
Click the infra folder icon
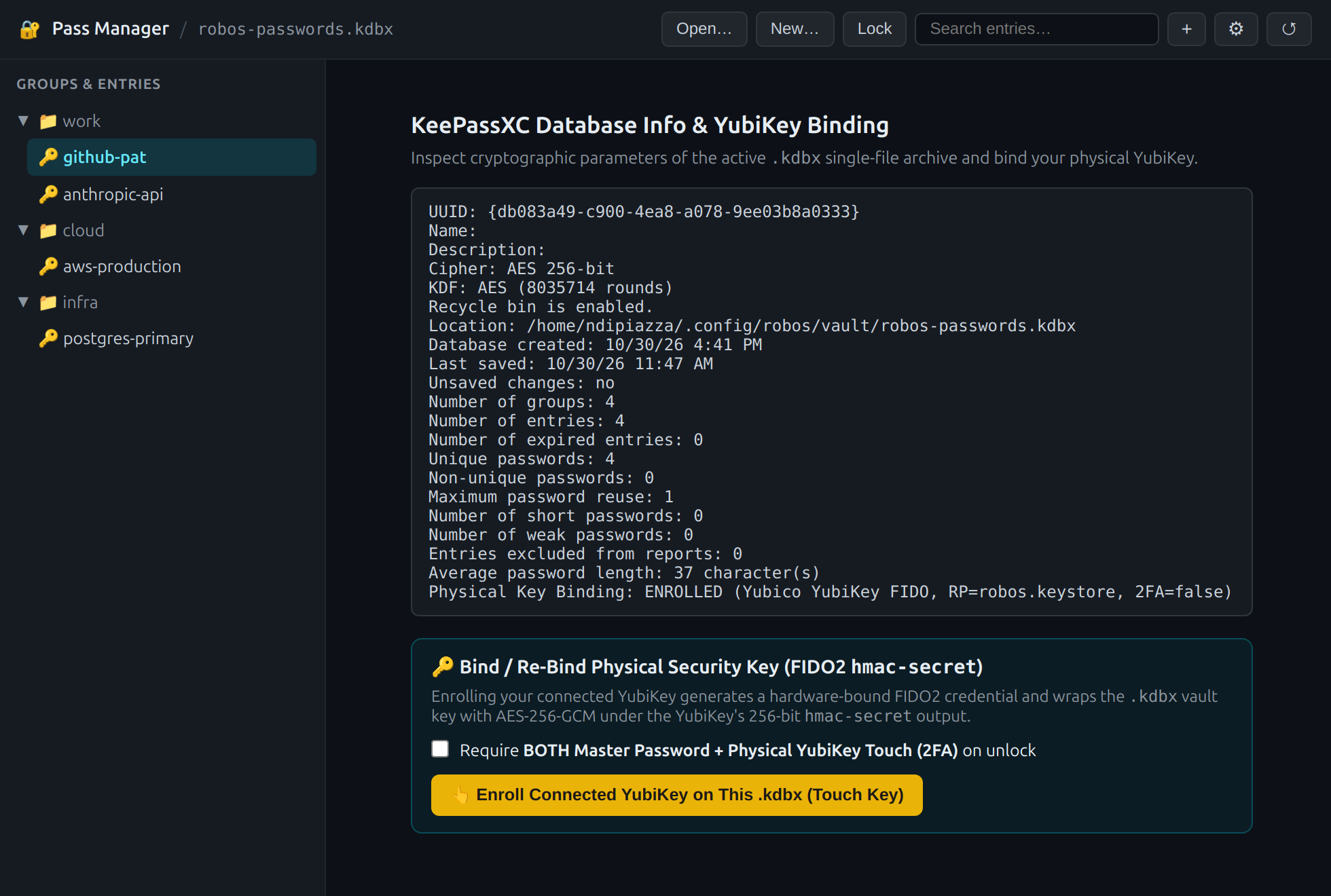click(48, 303)
